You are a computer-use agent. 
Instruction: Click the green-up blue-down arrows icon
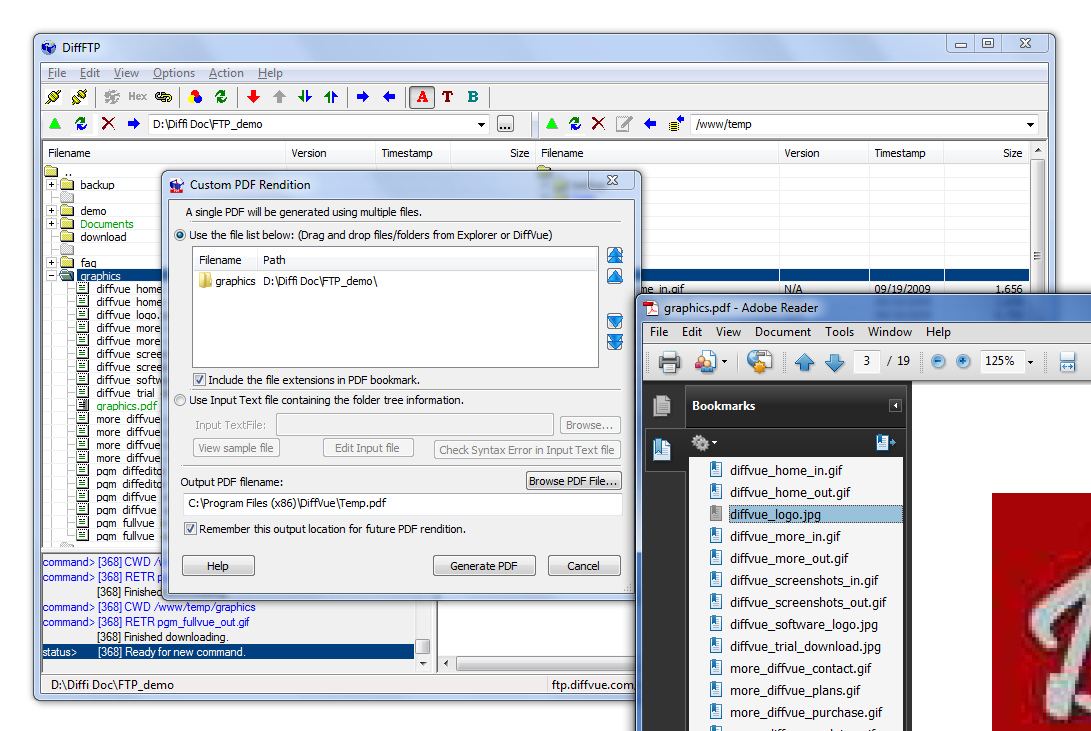(331, 97)
